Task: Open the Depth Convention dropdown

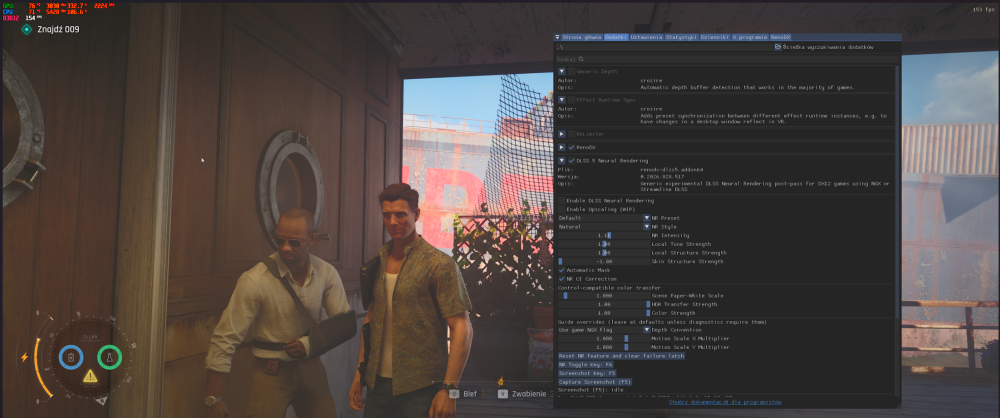Action: (604, 330)
